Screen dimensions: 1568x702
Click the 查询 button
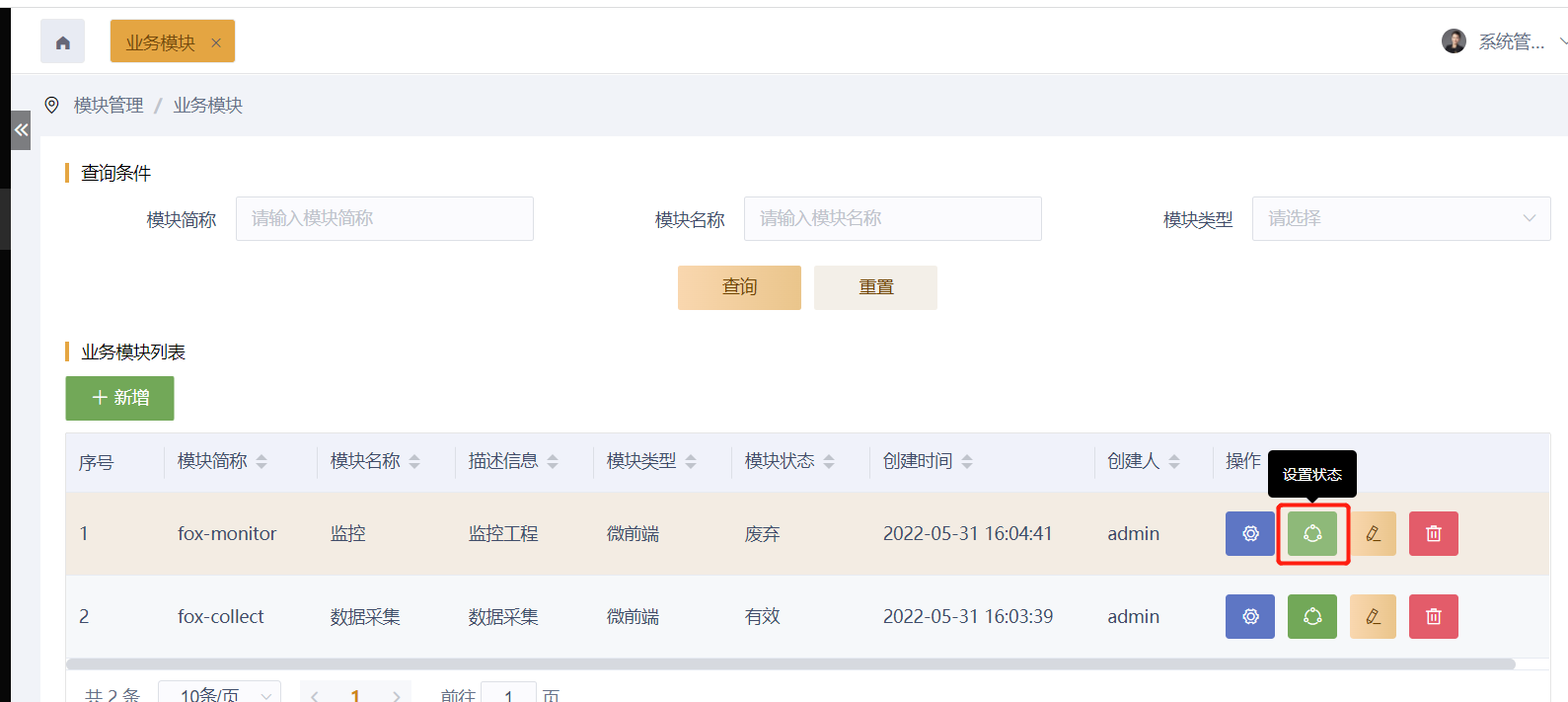pyautogui.click(x=739, y=287)
